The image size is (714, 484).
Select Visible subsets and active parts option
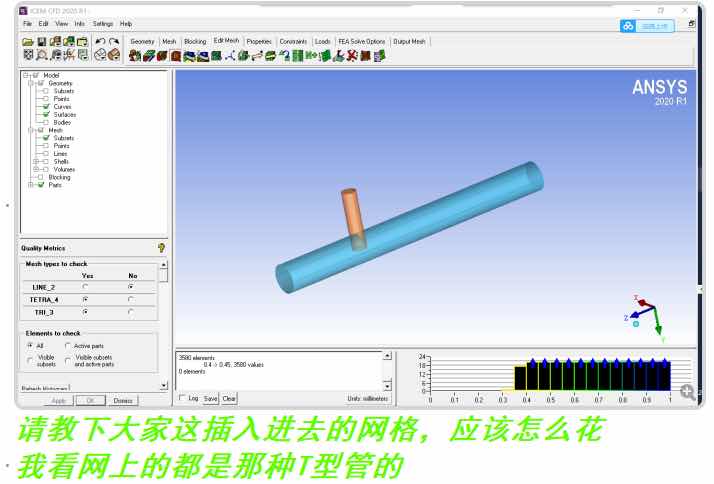coord(68,361)
